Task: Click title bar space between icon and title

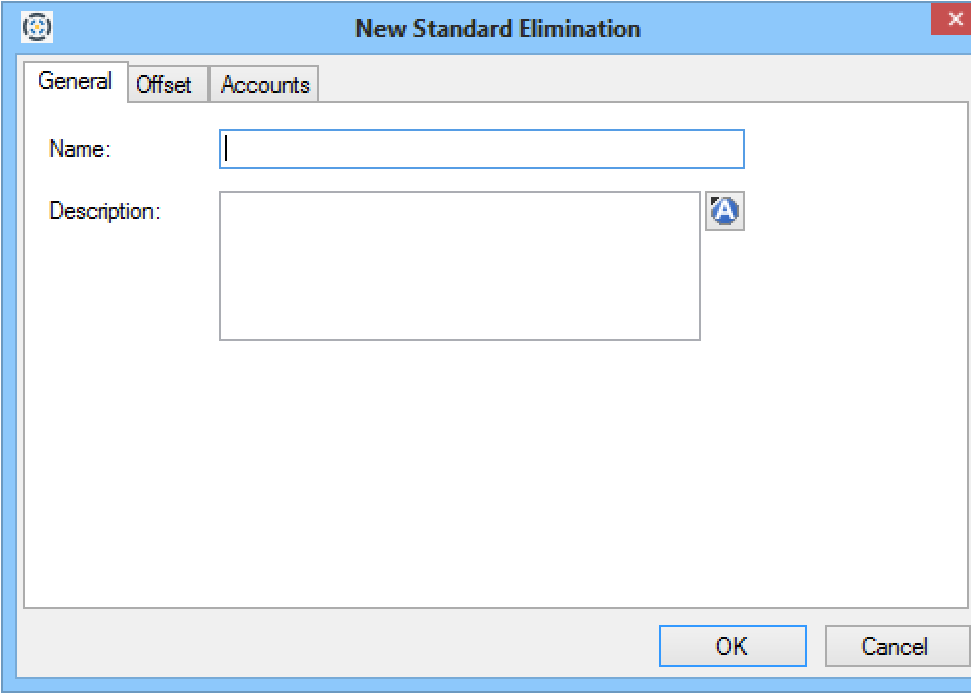Action: (200, 28)
